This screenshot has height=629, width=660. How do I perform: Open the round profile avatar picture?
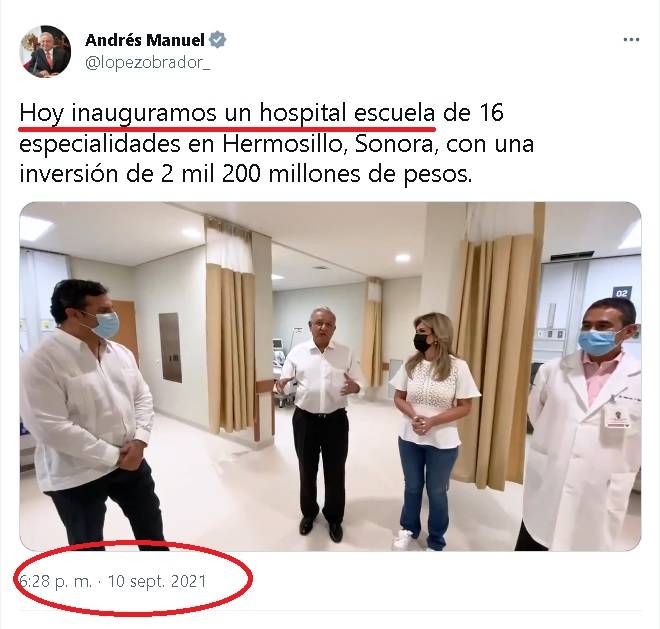tap(45, 51)
